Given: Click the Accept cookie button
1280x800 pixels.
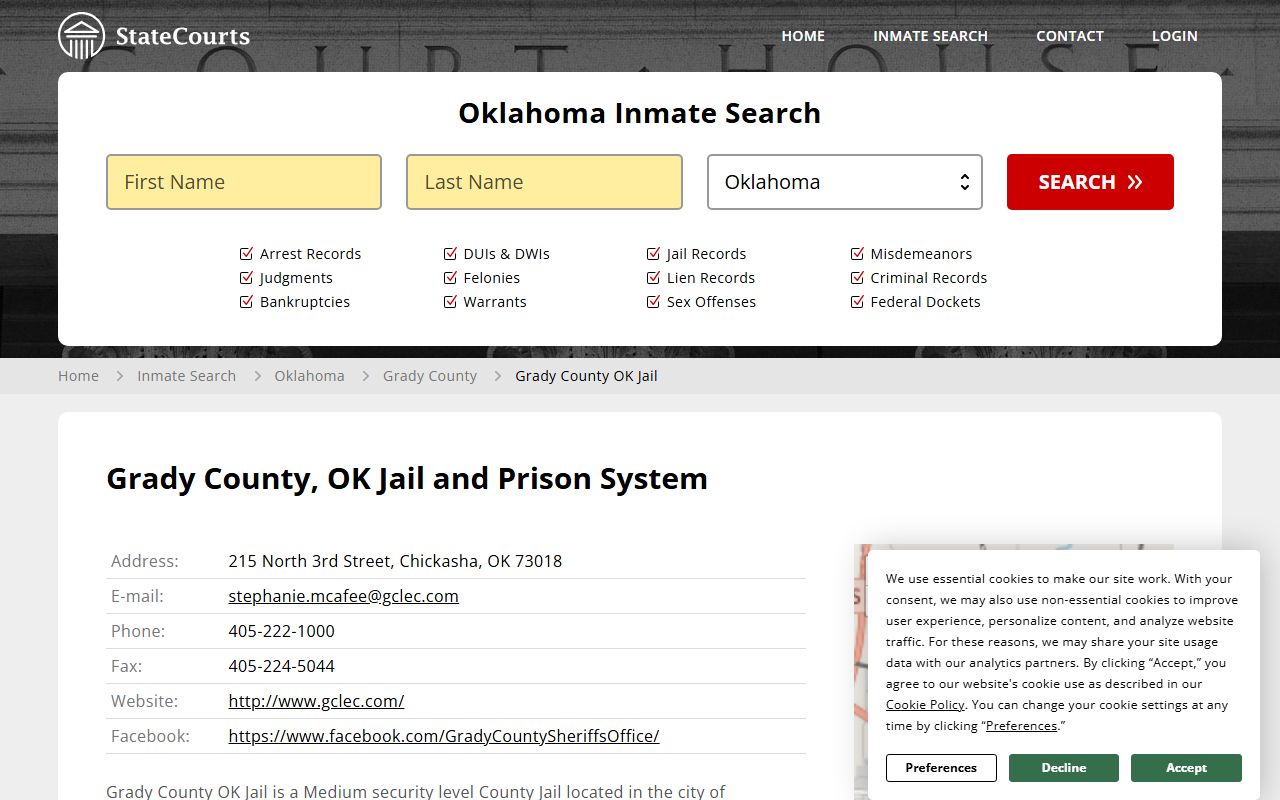Looking at the screenshot, I should point(1186,768).
